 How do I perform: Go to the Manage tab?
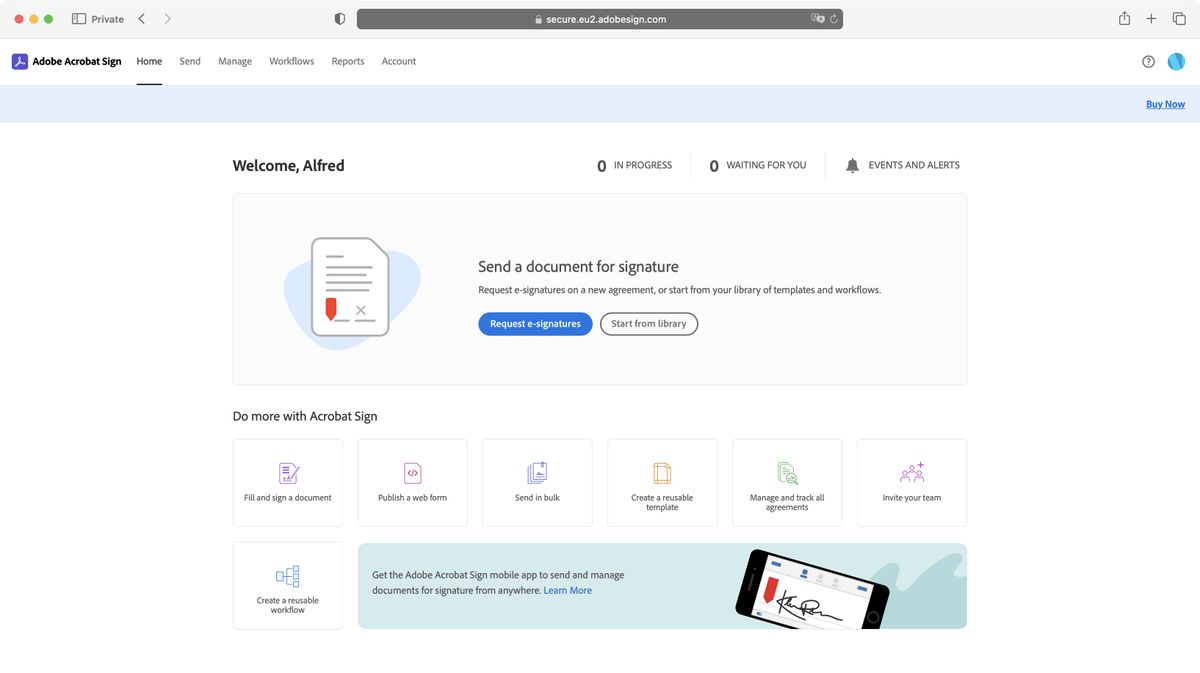235,61
